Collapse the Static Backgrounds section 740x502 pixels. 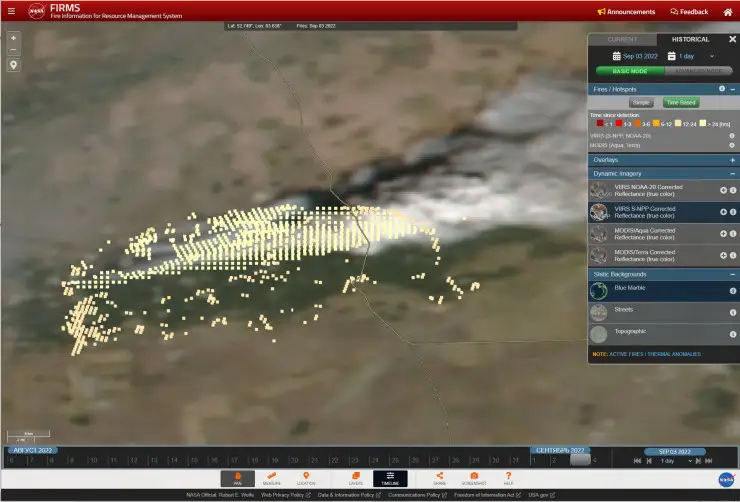[732, 274]
